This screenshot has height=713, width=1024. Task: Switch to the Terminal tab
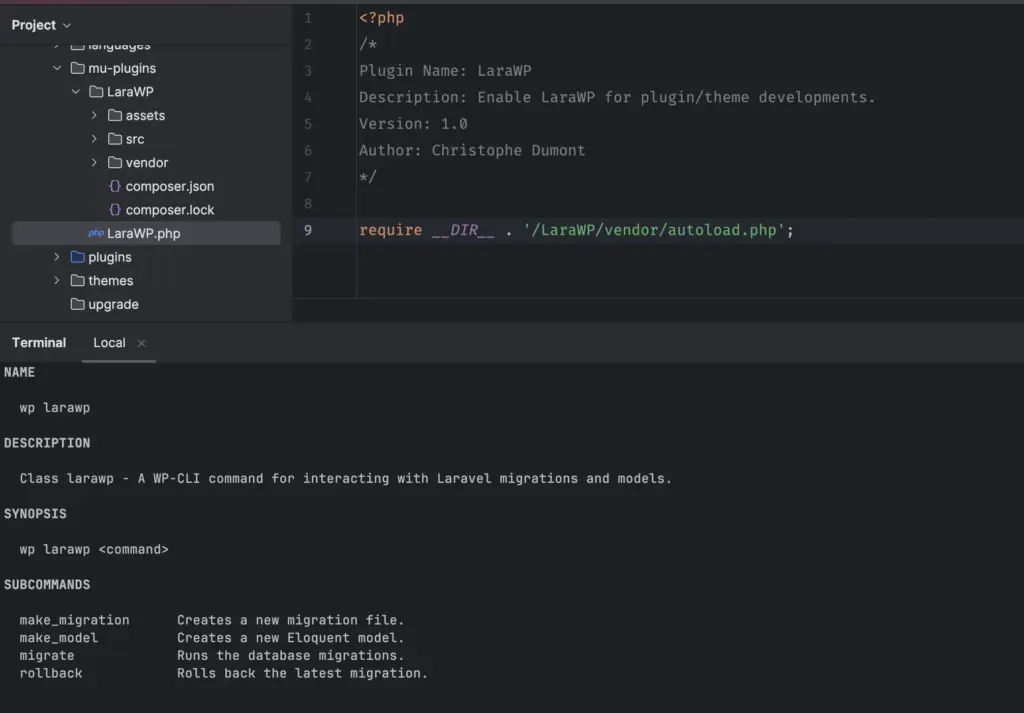(x=38, y=342)
